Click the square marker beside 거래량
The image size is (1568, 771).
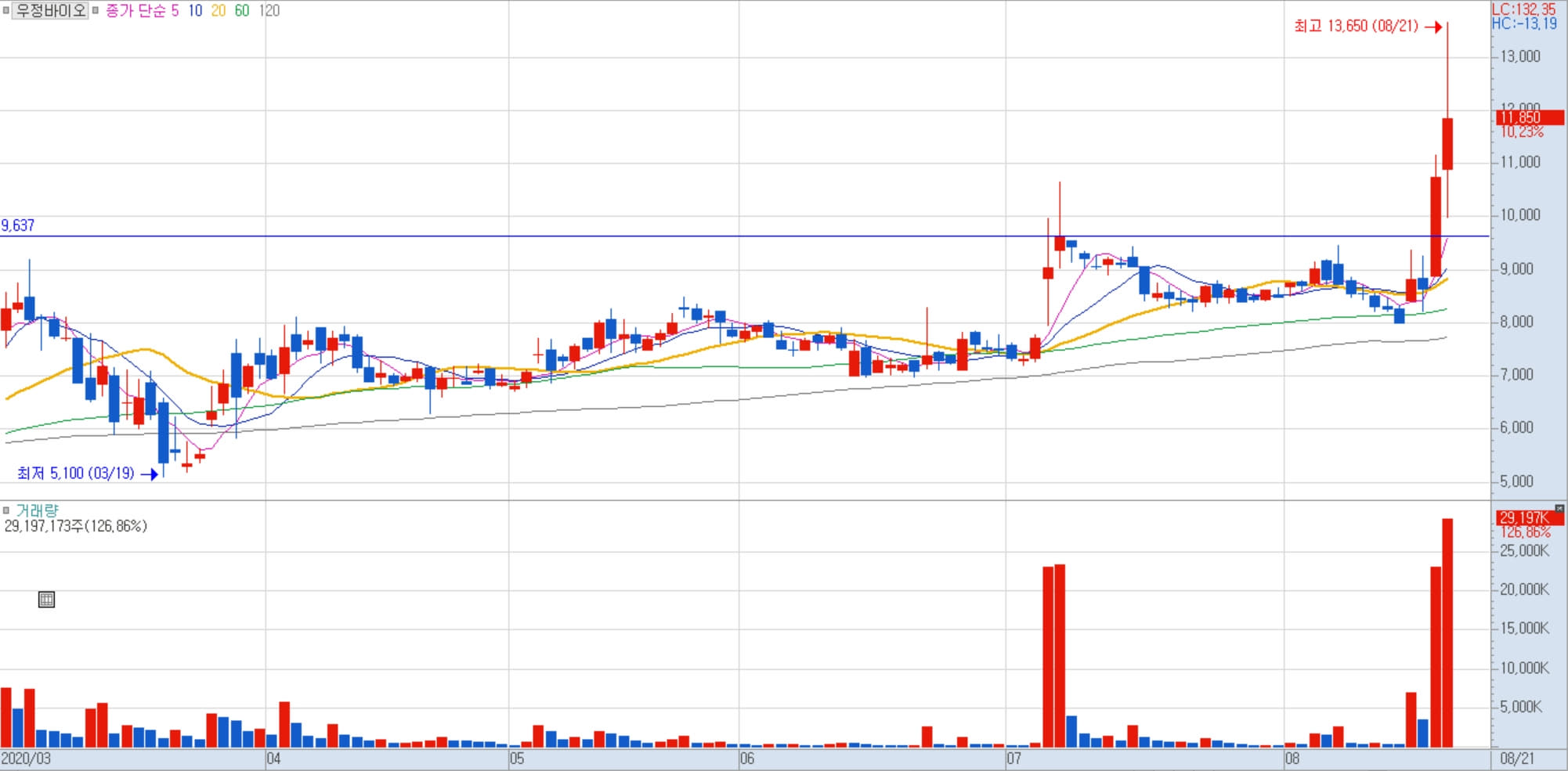tap(6, 510)
